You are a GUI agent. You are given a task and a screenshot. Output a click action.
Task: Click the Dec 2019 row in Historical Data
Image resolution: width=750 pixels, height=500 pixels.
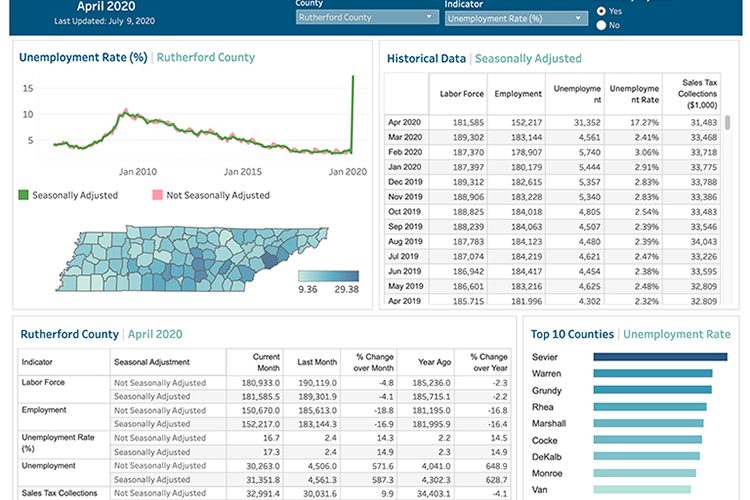tap(405, 183)
